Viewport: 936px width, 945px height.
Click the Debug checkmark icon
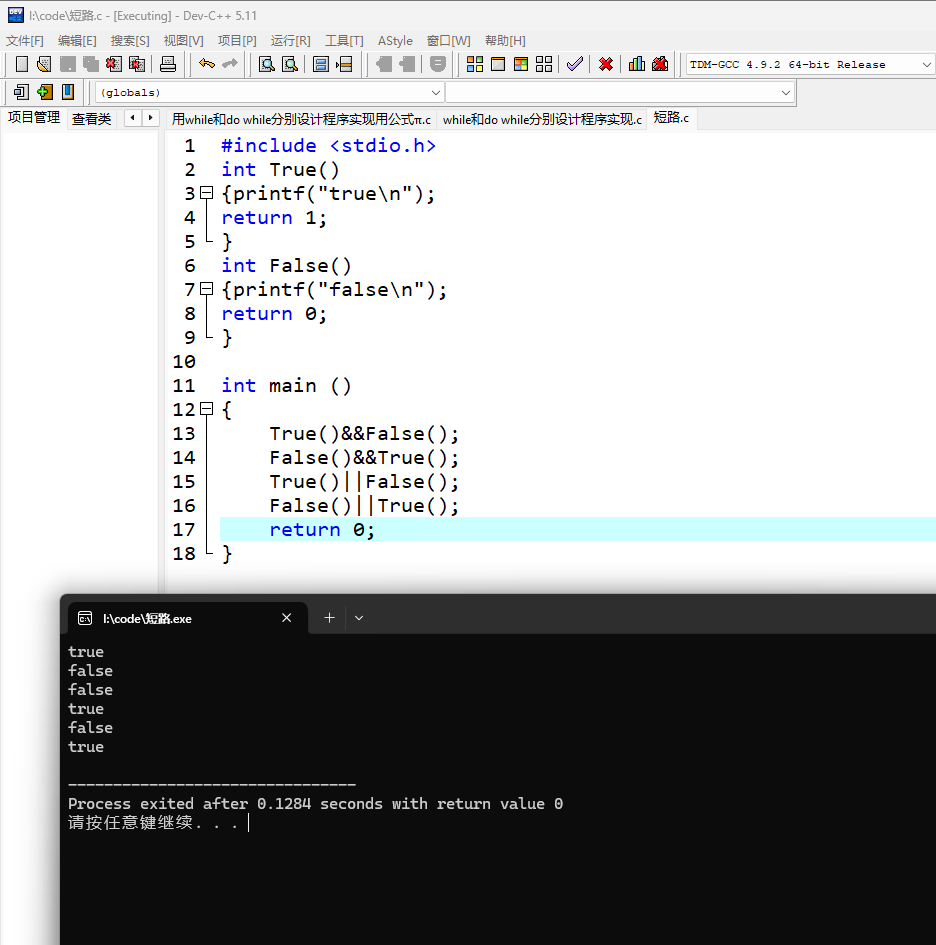click(x=574, y=64)
